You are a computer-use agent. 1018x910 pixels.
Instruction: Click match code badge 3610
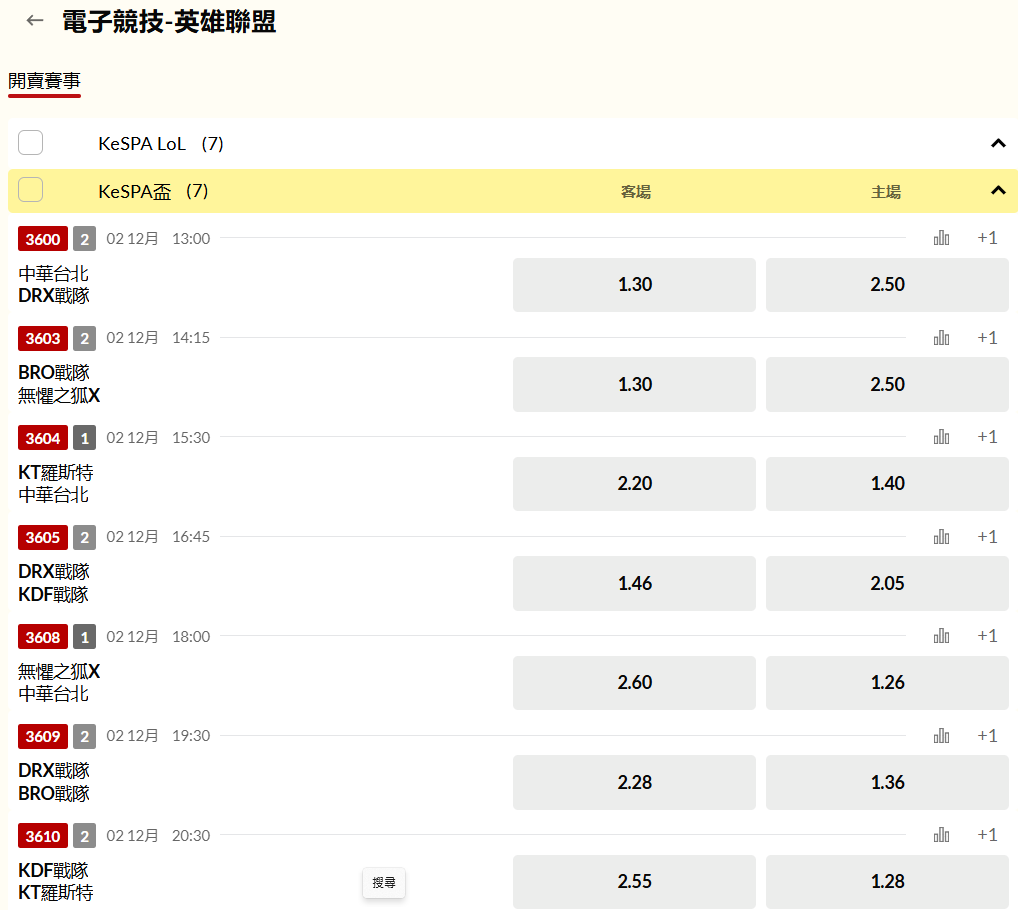[43, 836]
